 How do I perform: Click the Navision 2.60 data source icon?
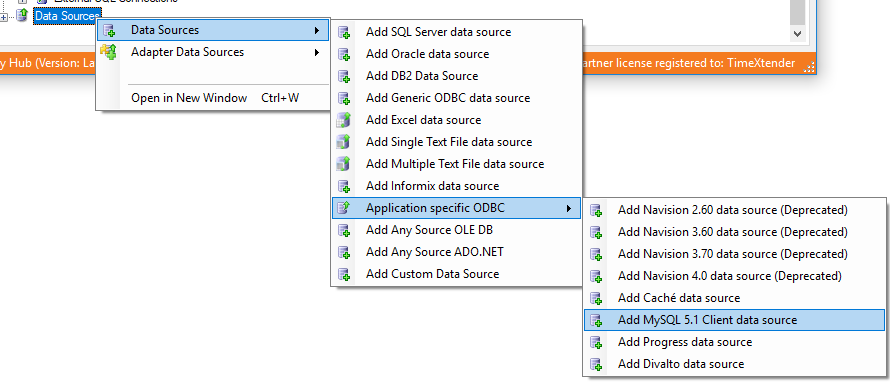(596, 210)
